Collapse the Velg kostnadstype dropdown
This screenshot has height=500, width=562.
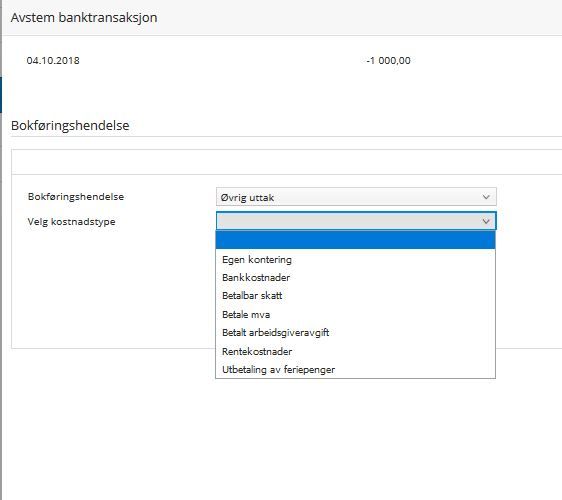pyautogui.click(x=356, y=221)
